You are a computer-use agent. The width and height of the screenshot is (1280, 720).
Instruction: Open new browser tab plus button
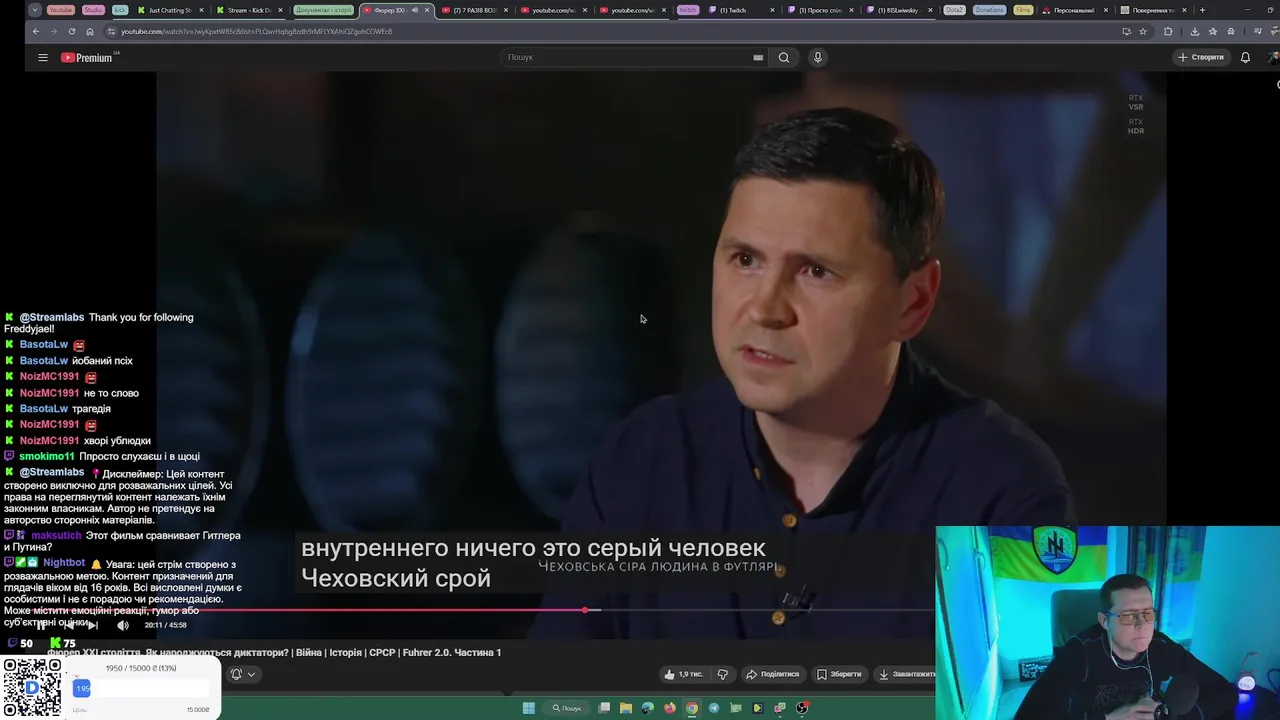pyautogui.click(x=1202, y=10)
